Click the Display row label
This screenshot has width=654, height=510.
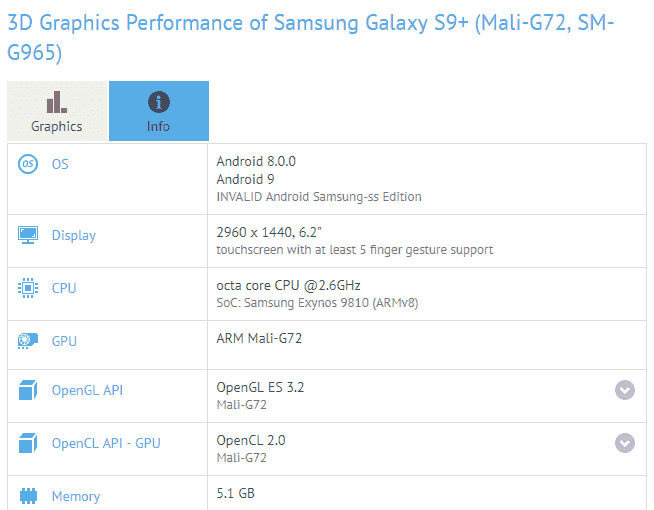point(74,235)
